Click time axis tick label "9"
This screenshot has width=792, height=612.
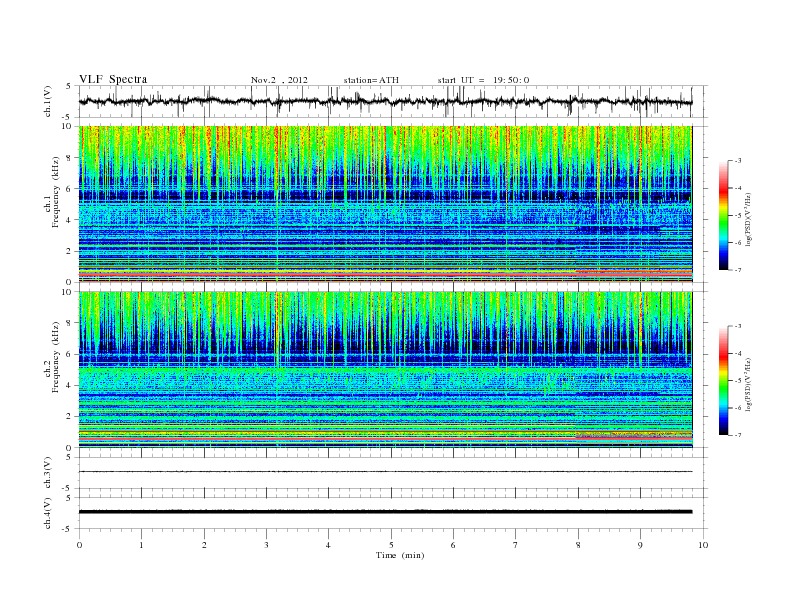point(640,545)
